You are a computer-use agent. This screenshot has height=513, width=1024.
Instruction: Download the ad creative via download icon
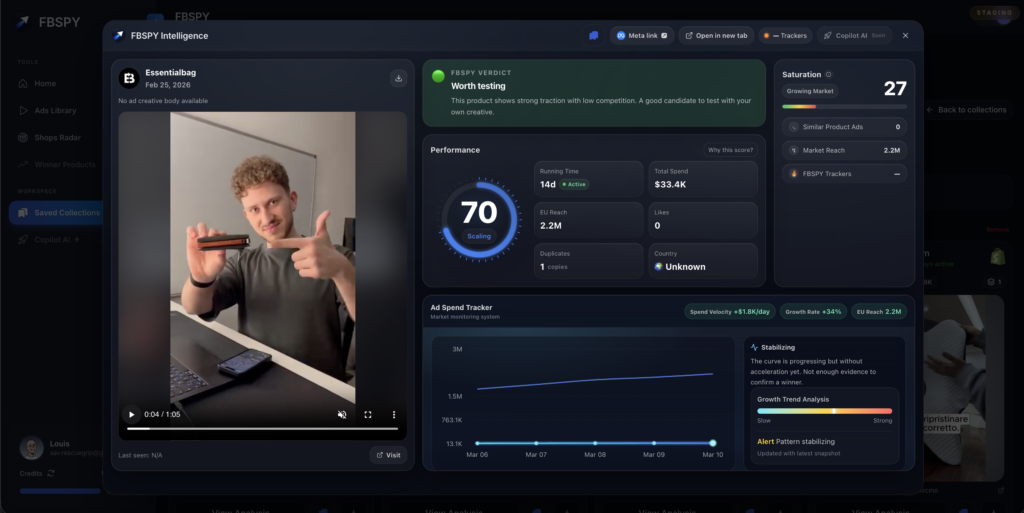tap(398, 78)
